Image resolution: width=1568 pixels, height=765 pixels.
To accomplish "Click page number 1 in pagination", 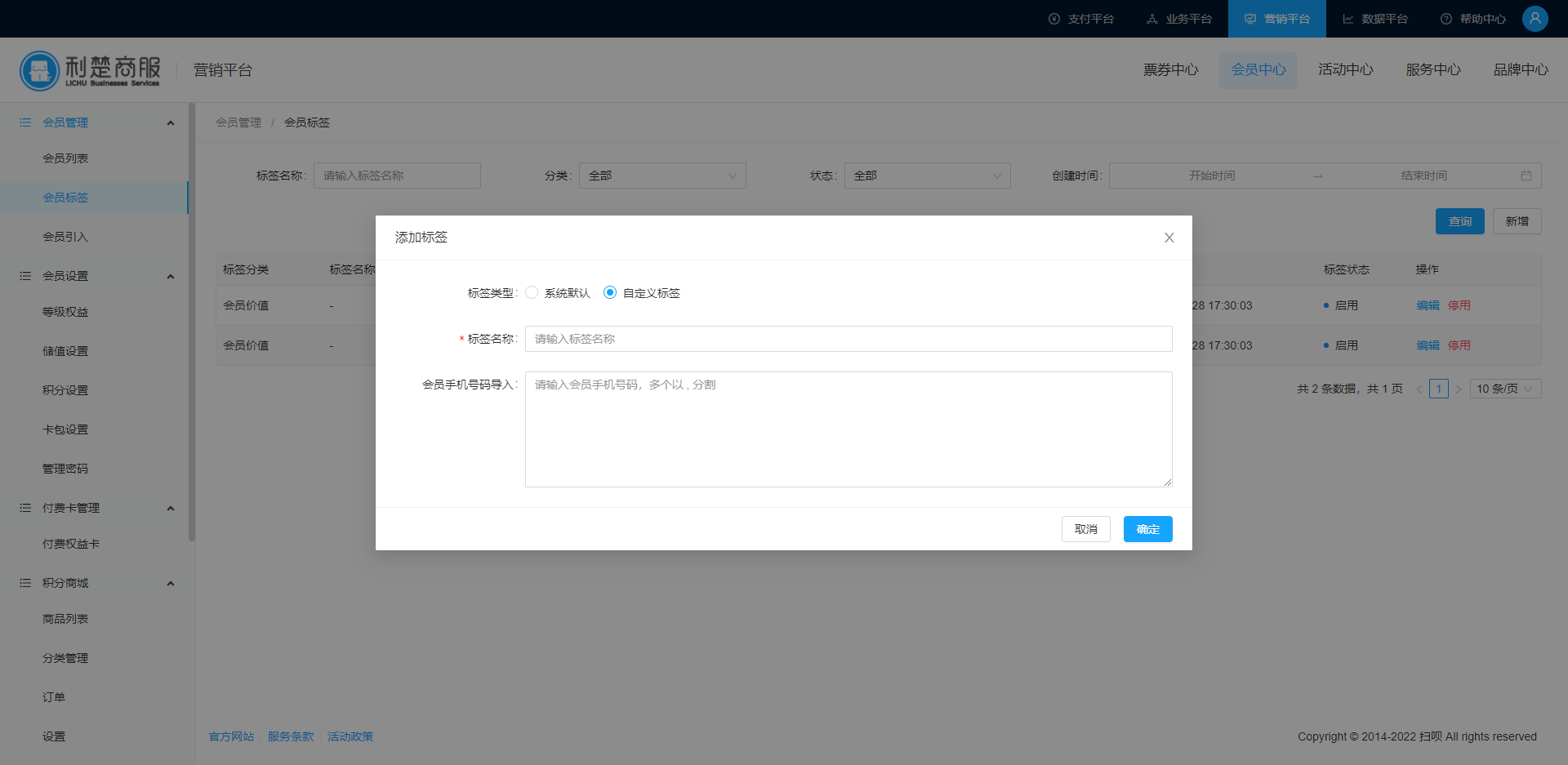I will (1439, 389).
